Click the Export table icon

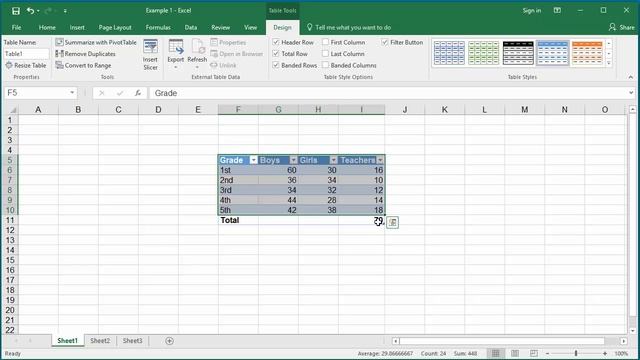[176, 48]
